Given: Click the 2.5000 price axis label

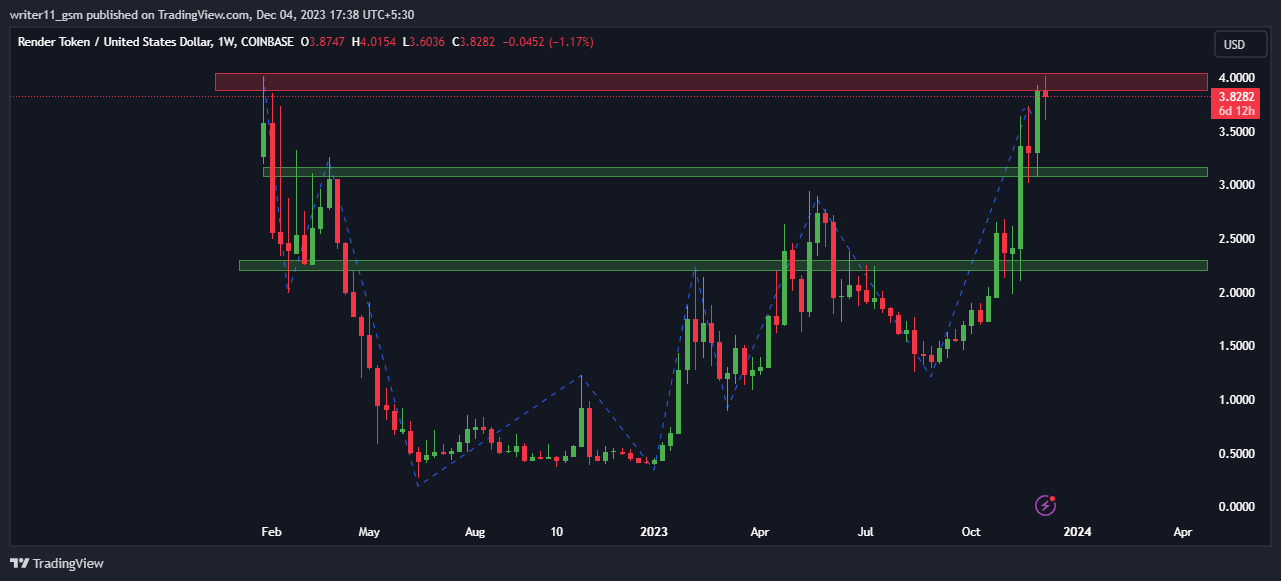Looking at the screenshot, I should pos(1237,239).
